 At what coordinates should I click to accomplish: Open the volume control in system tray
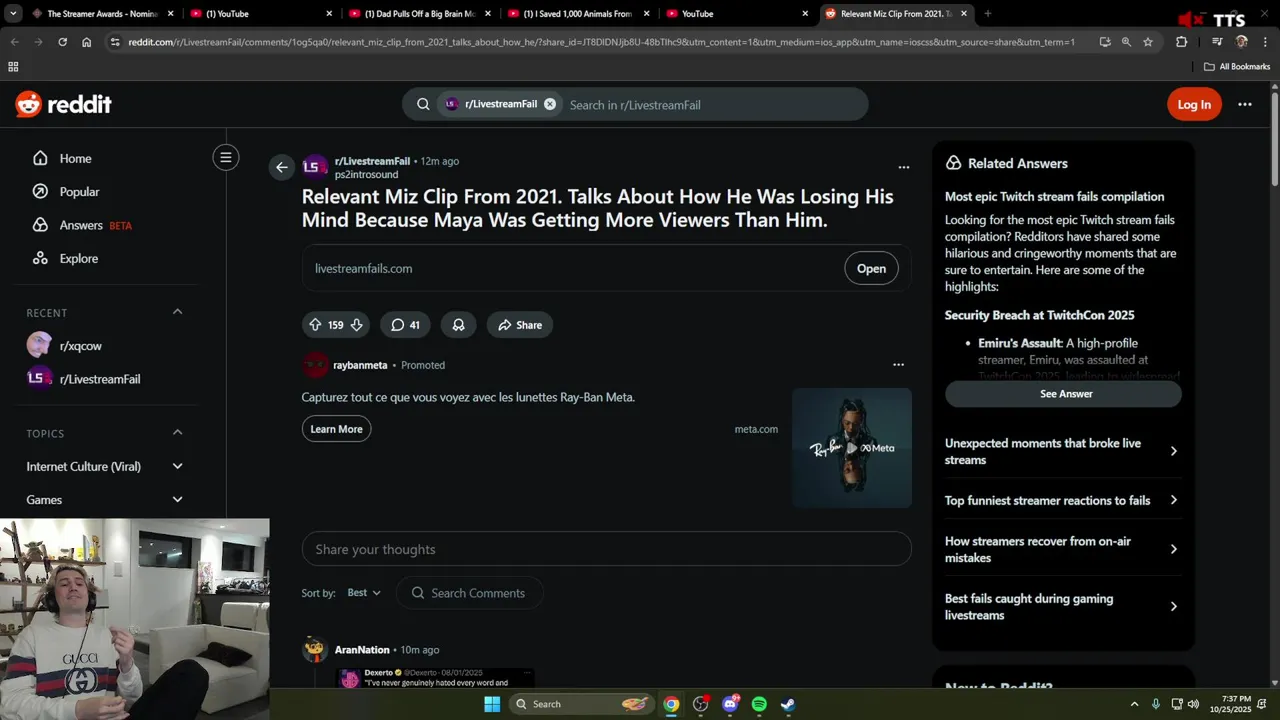1195,704
